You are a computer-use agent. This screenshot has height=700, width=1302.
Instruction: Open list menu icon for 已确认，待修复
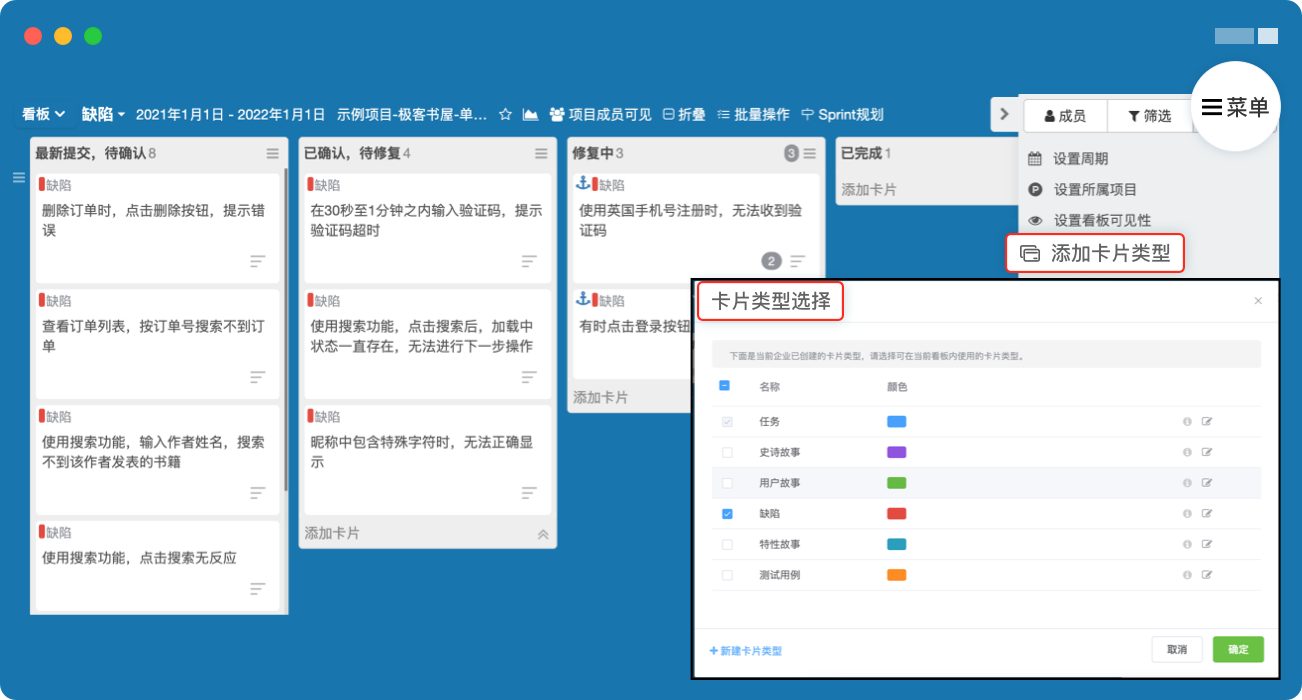click(541, 154)
